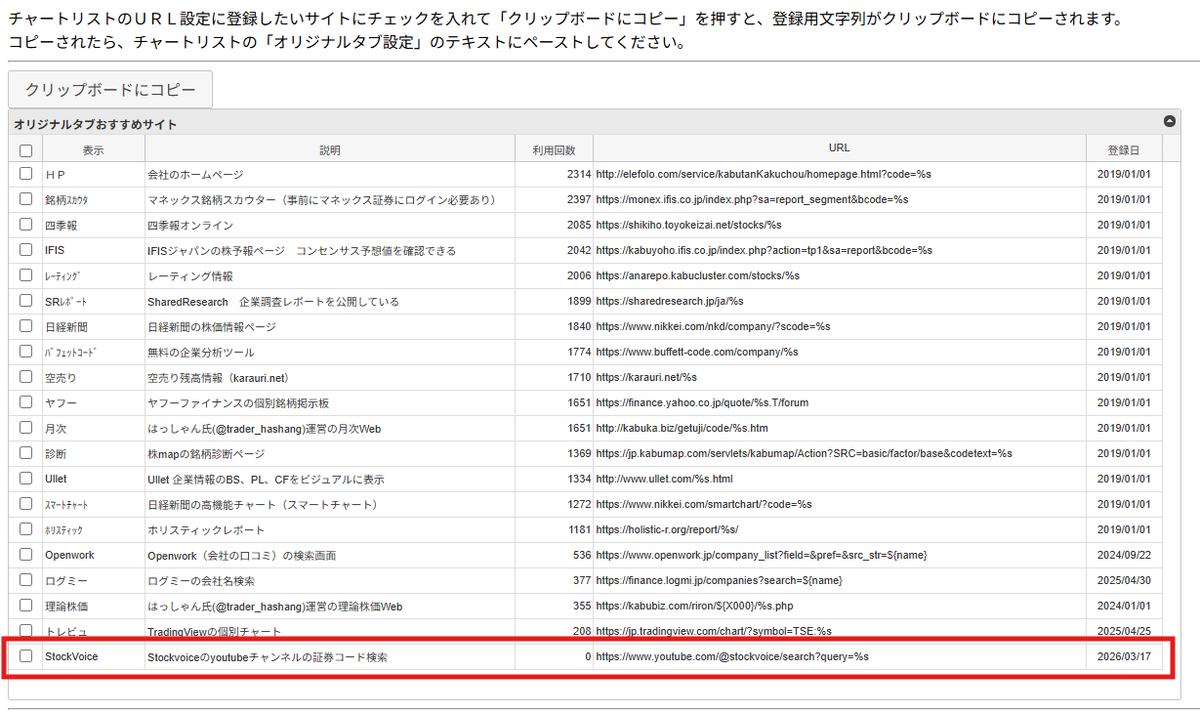The height and width of the screenshot is (713, 1200).
Task: Click the monex.ifis.co.jp URL cell
Action: point(840,199)
